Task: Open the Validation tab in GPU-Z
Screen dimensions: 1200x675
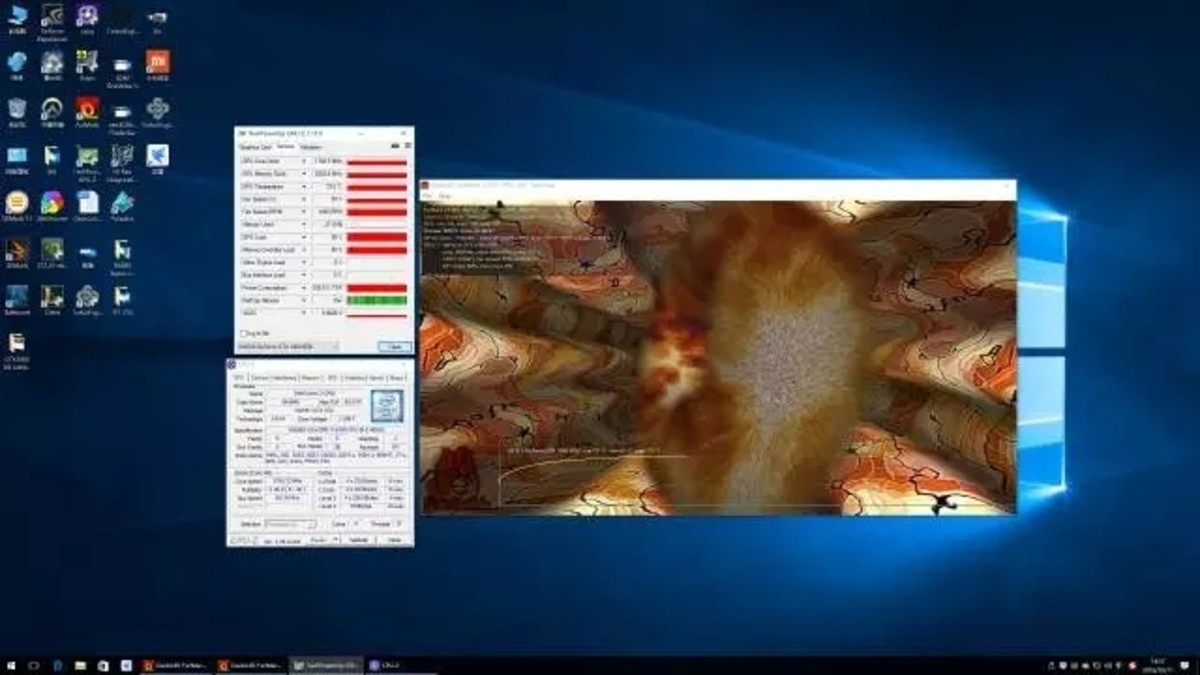Action: [311, 147]
